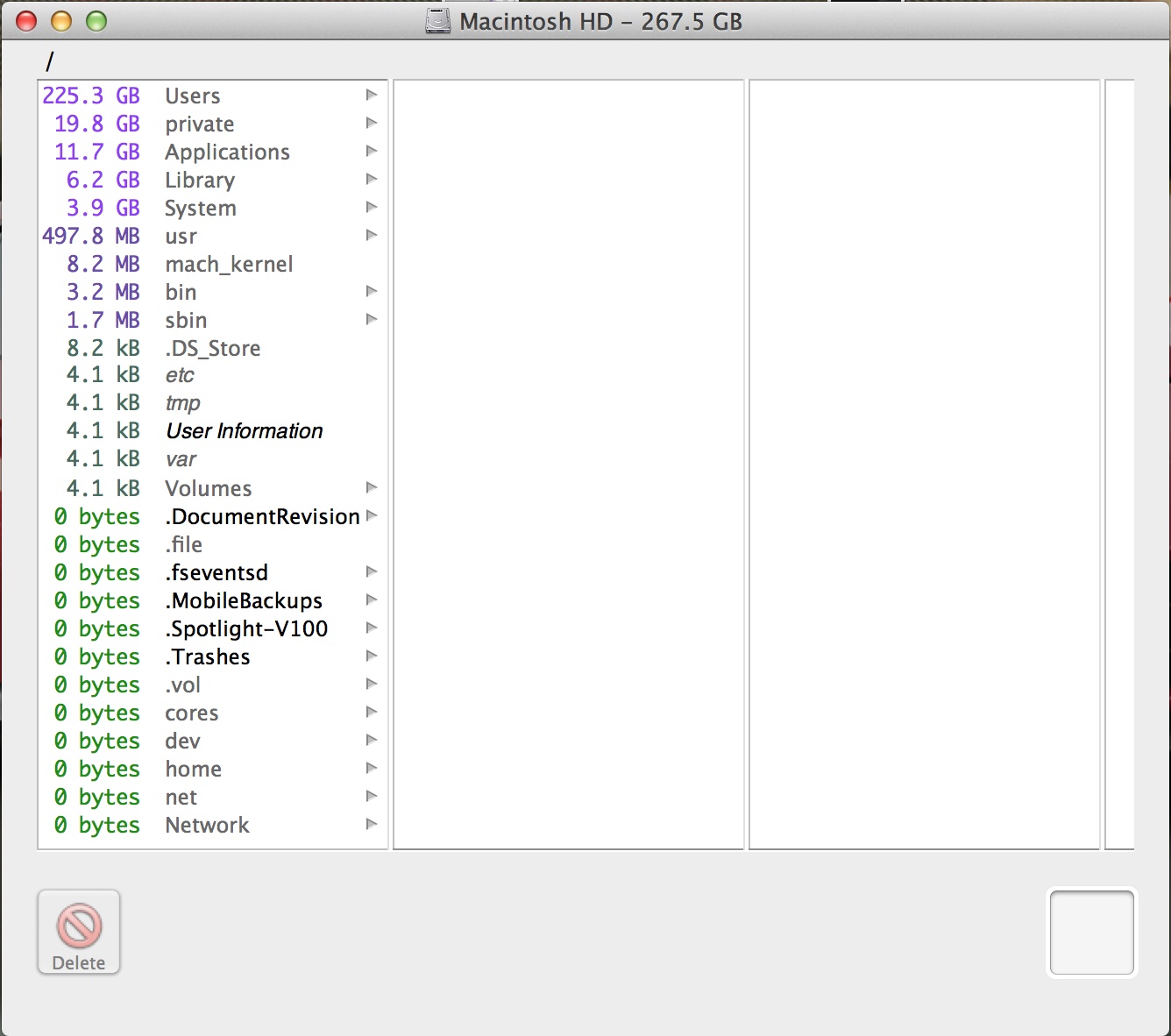Expand the .Trashes folder arrow
The height and width of the screenshot is (1036, 1171).
372,656
